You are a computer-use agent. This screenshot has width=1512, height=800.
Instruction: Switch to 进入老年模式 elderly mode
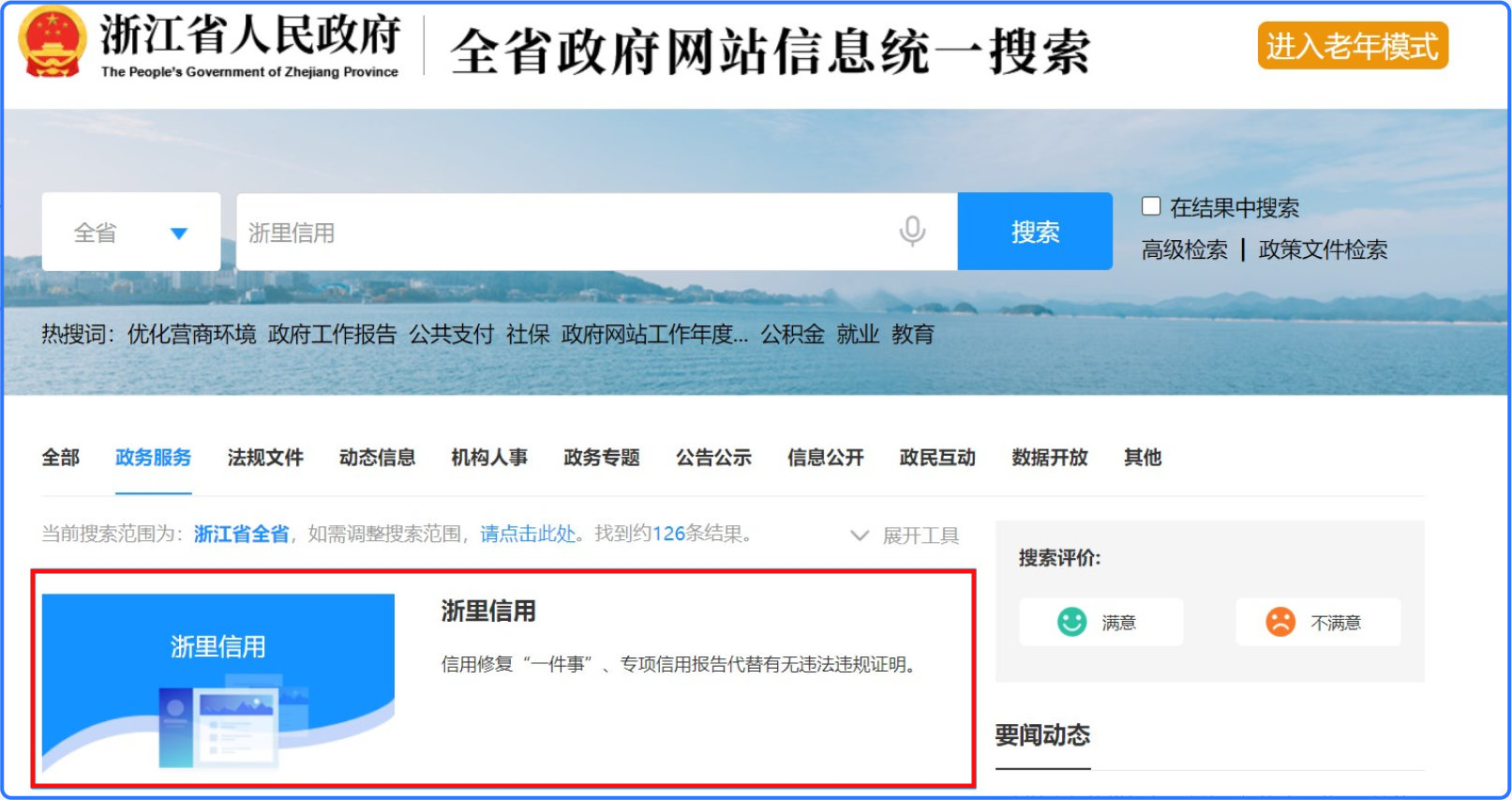pos(1353,46)
